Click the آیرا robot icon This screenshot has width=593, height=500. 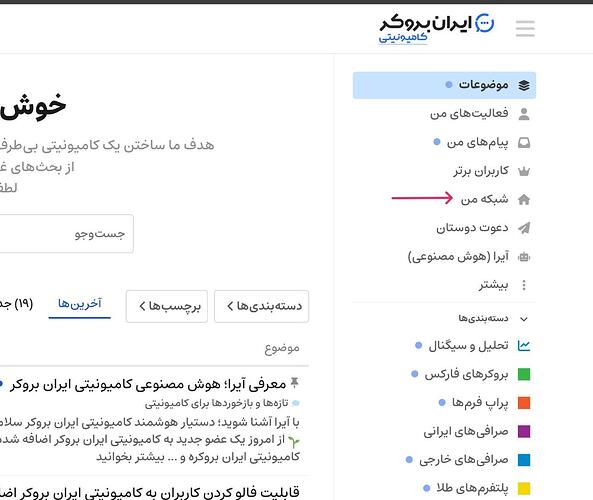(x=524, y=257)
